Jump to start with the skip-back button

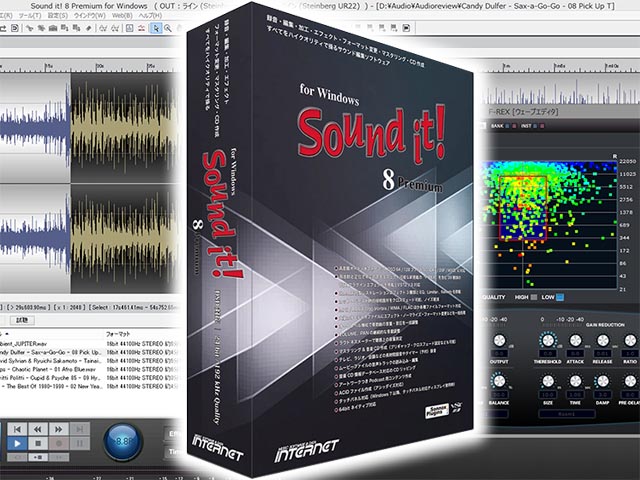[17, 429]
